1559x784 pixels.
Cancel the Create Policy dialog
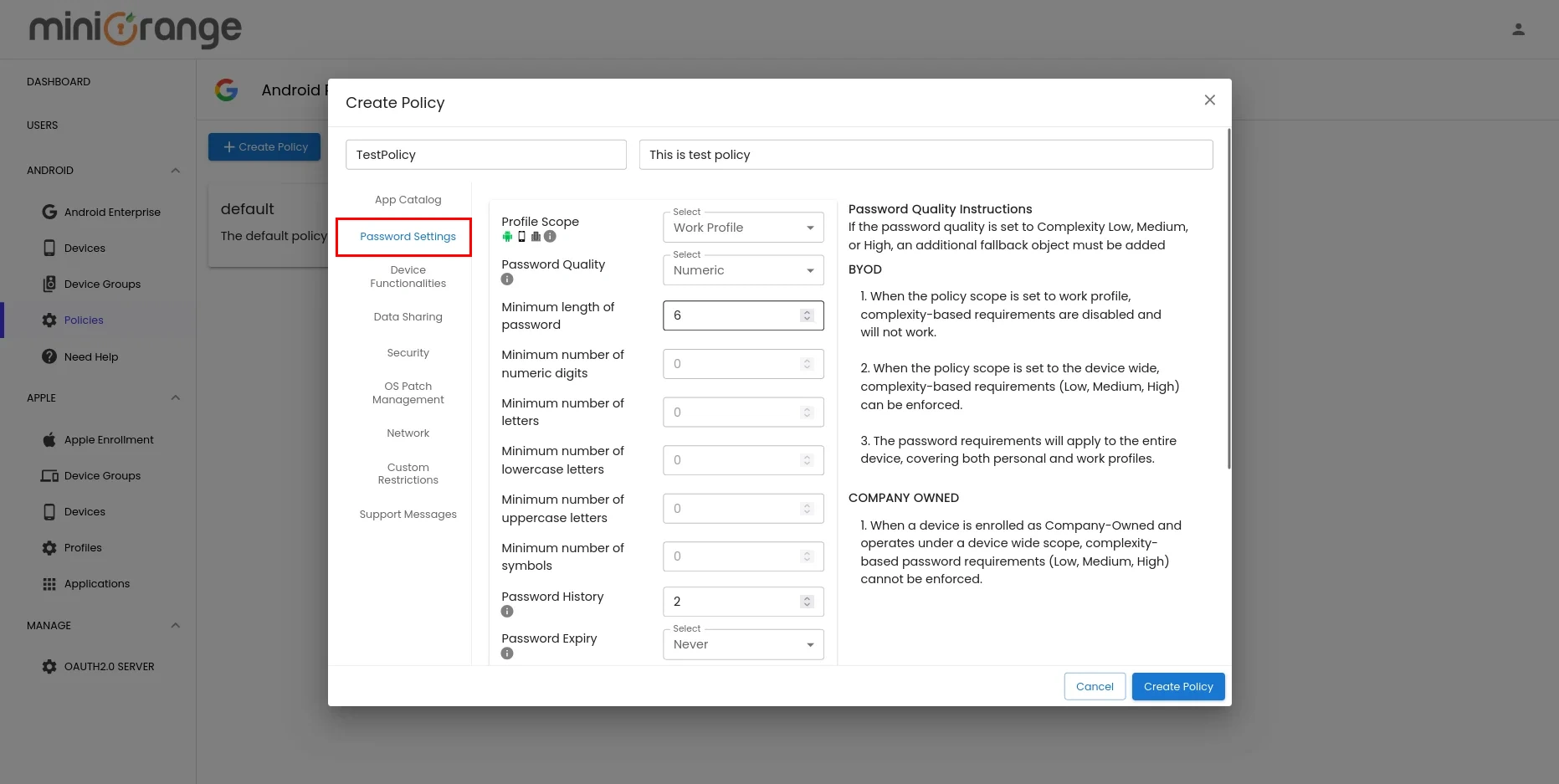tap(1094, 686)
